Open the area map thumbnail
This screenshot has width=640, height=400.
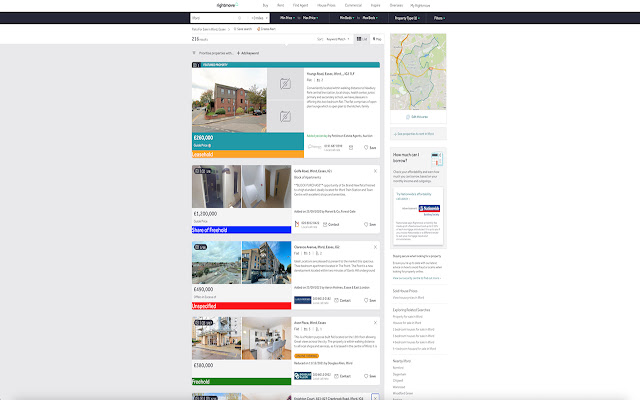tap(418, 72)
